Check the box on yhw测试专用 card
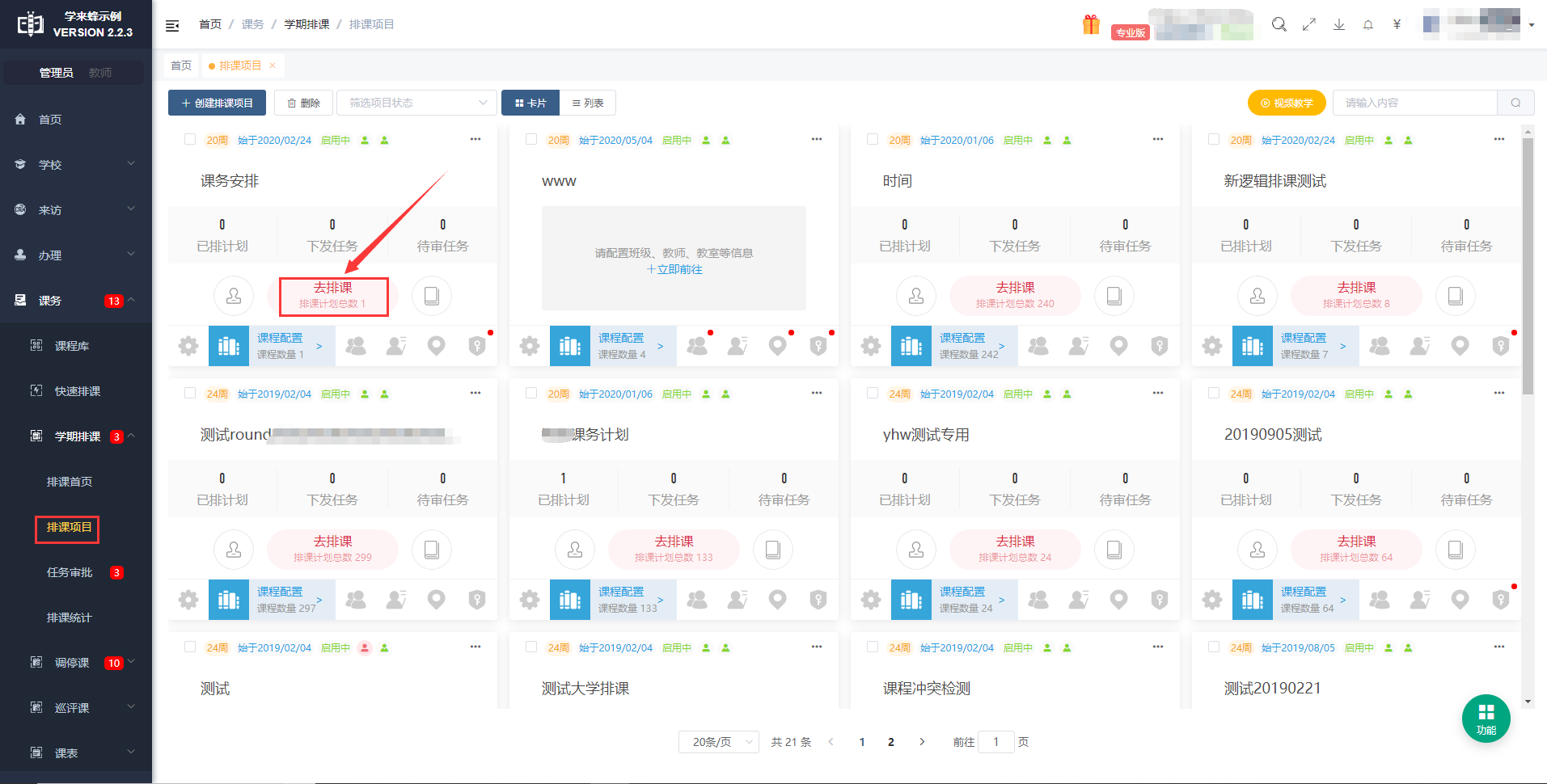The width and height of the screenshot is (1547, 784). point(873,394)
